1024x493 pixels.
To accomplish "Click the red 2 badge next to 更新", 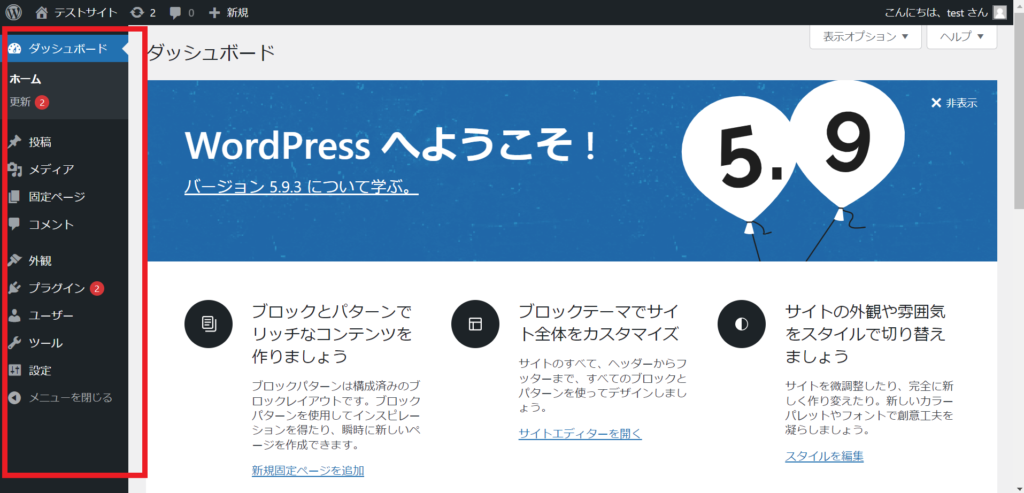I will point(42,103).
